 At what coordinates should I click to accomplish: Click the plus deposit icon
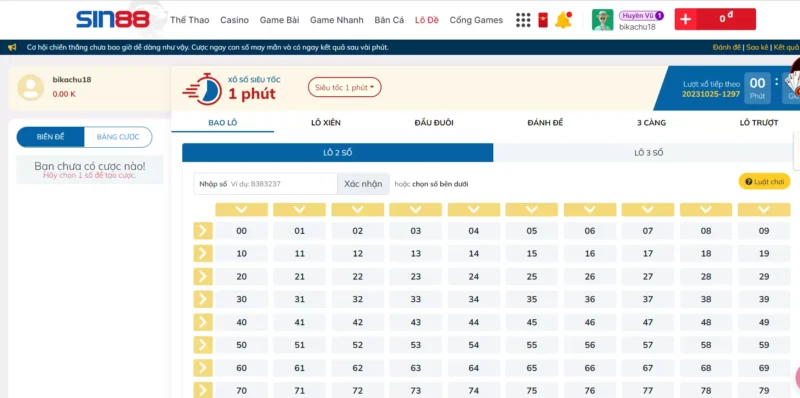click(x=686, y=19)
